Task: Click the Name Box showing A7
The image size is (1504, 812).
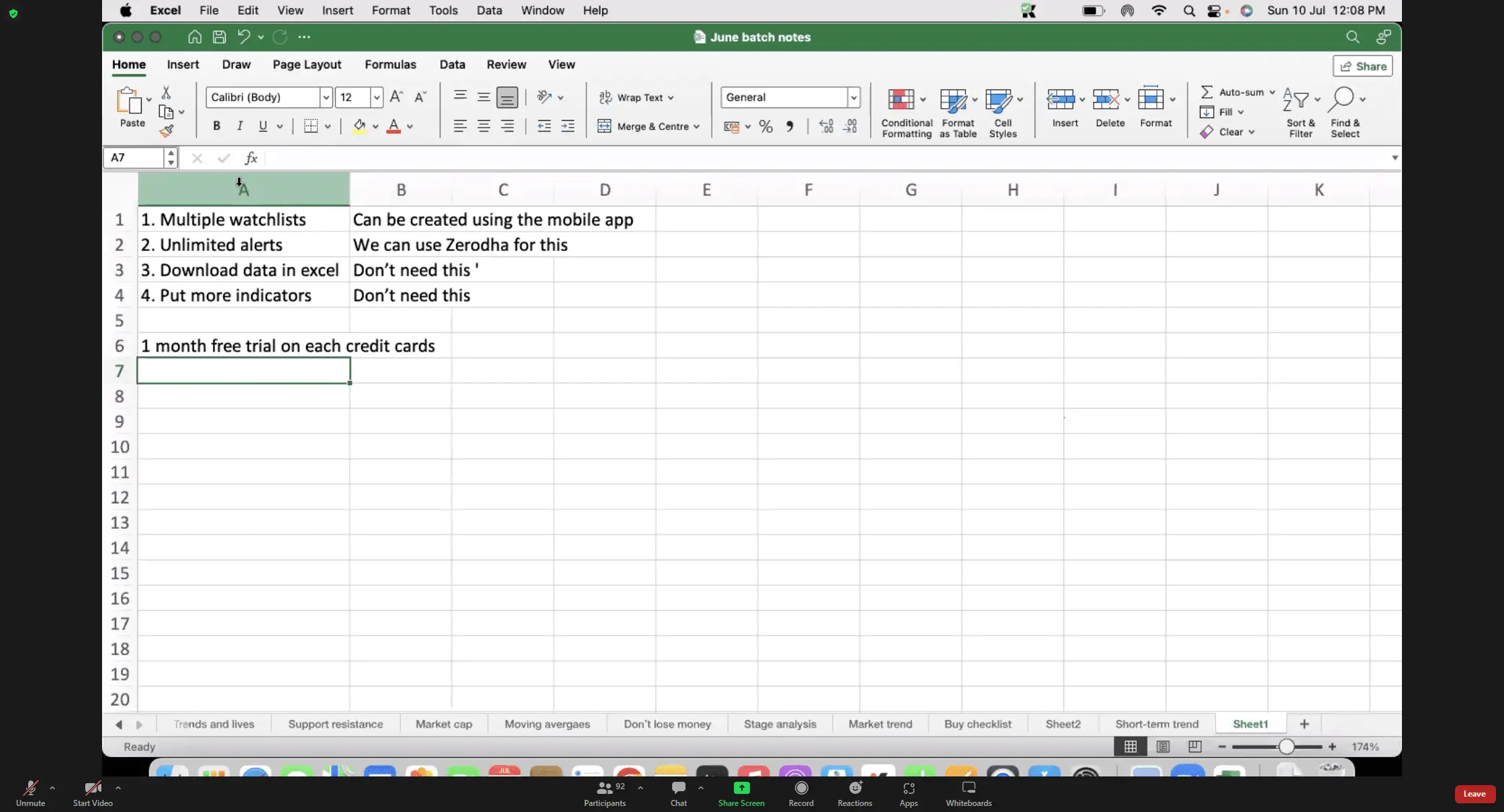Action: (134, 158)
